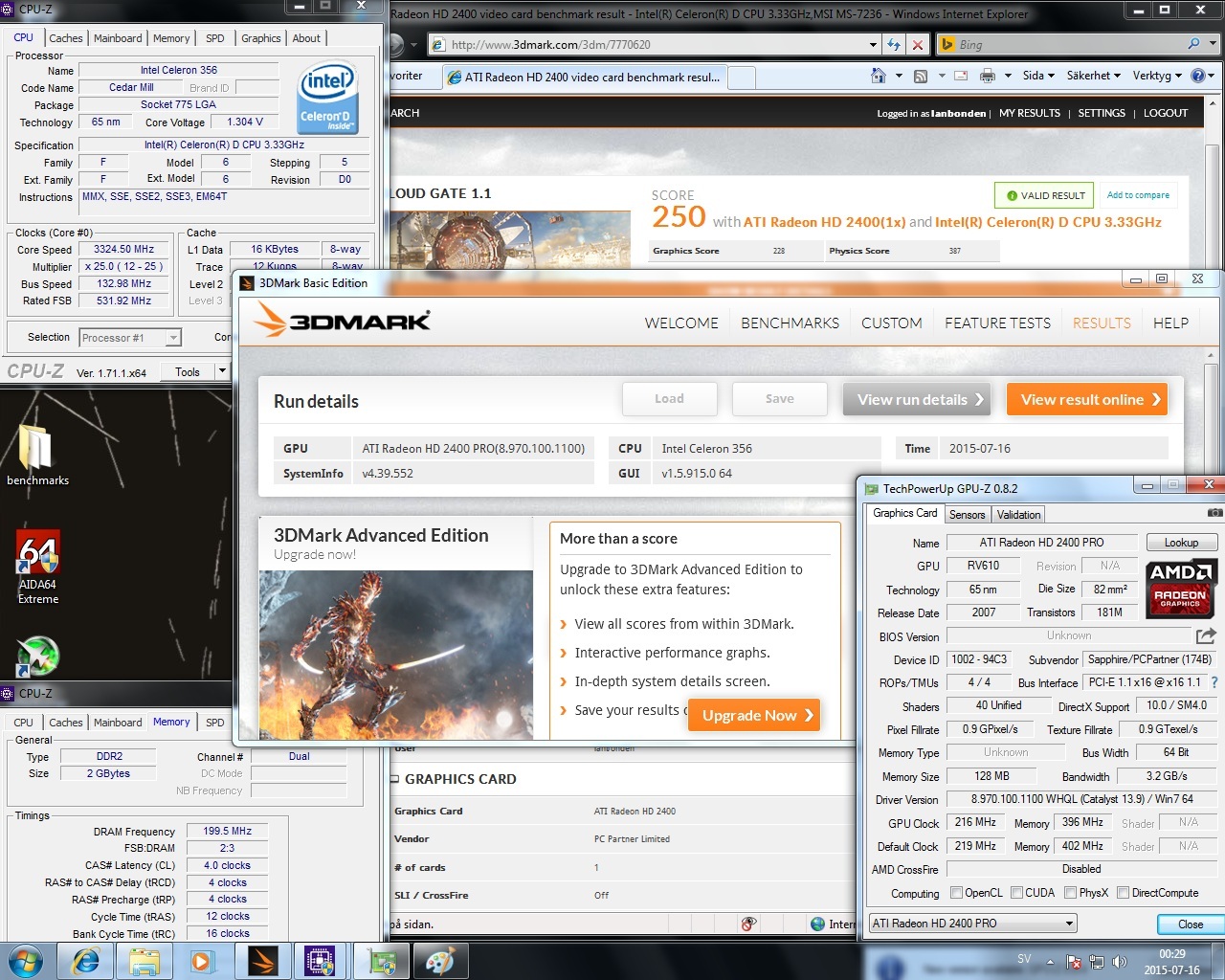The height and width of the screenshot is (980, 1225).
Task: Open the Verktyg menu dropdown in IE
Action: (x=1157, y=76)
